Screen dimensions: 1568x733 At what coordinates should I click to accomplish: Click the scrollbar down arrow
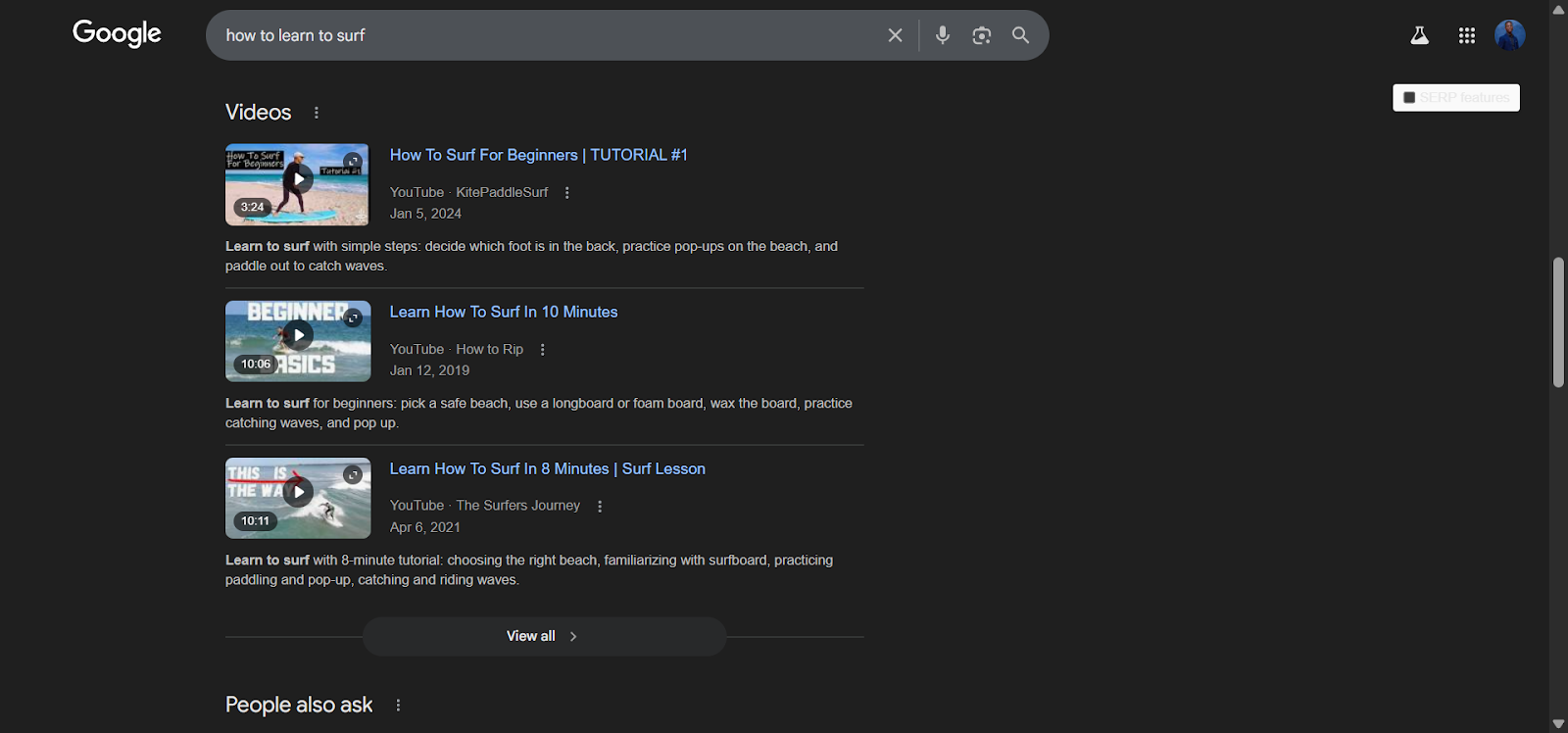pos(1558,723)
